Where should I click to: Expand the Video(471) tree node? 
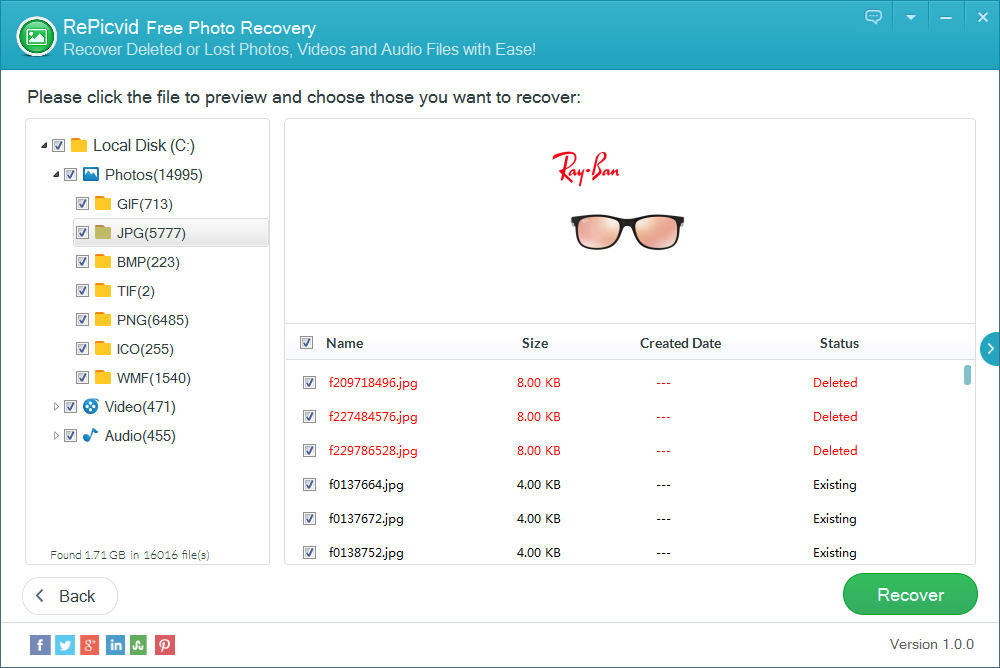tap(57, 406)
